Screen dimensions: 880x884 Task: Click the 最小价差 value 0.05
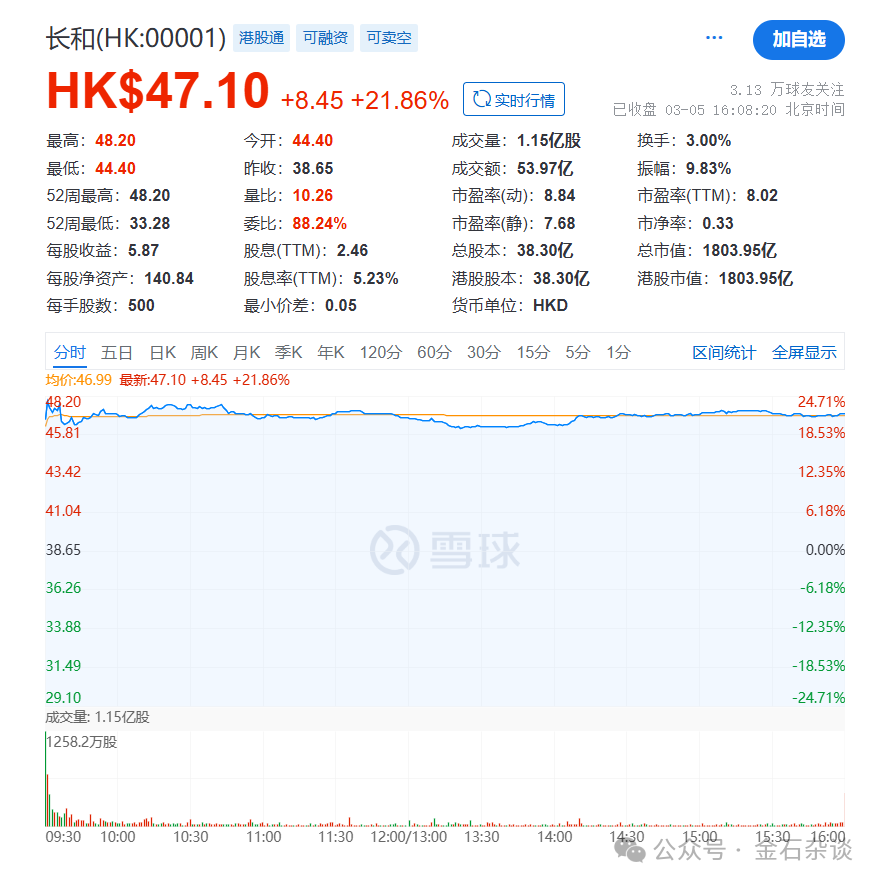click(341, 306)
